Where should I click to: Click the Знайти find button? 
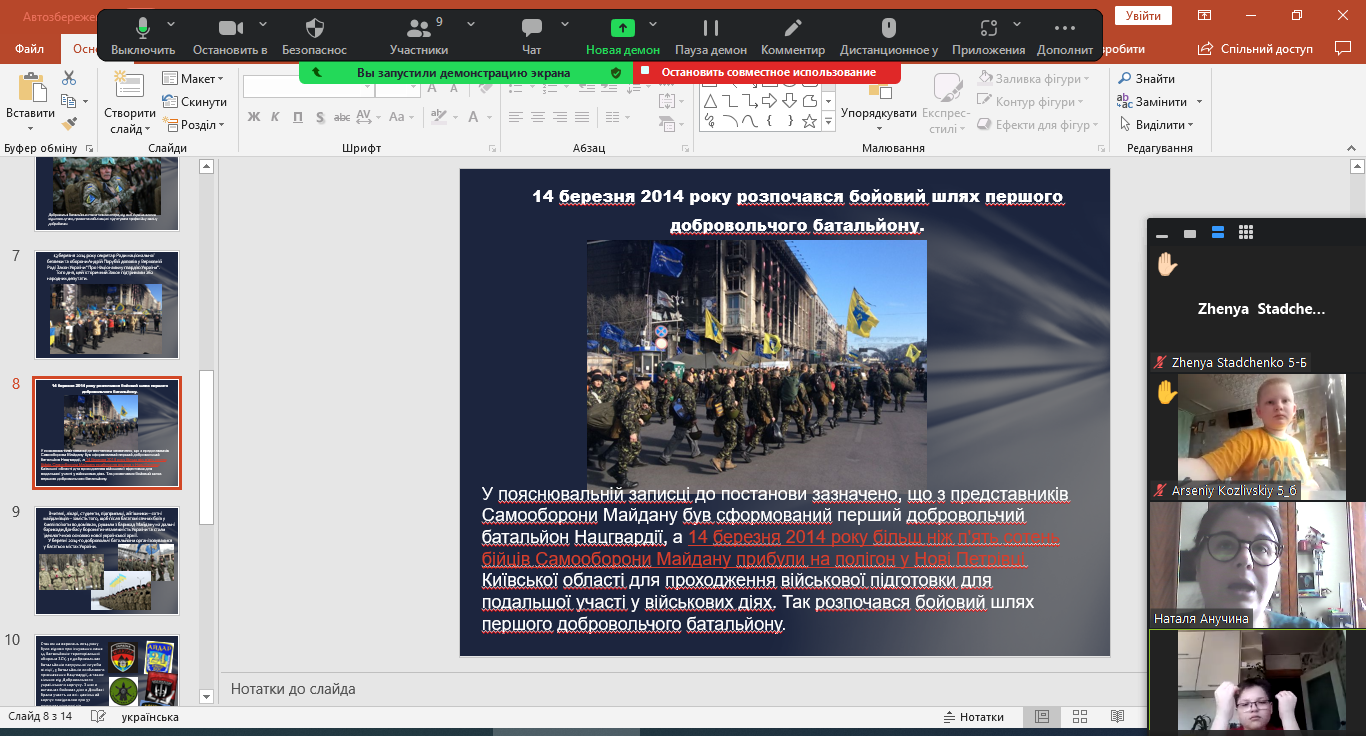pos(1146,79)
